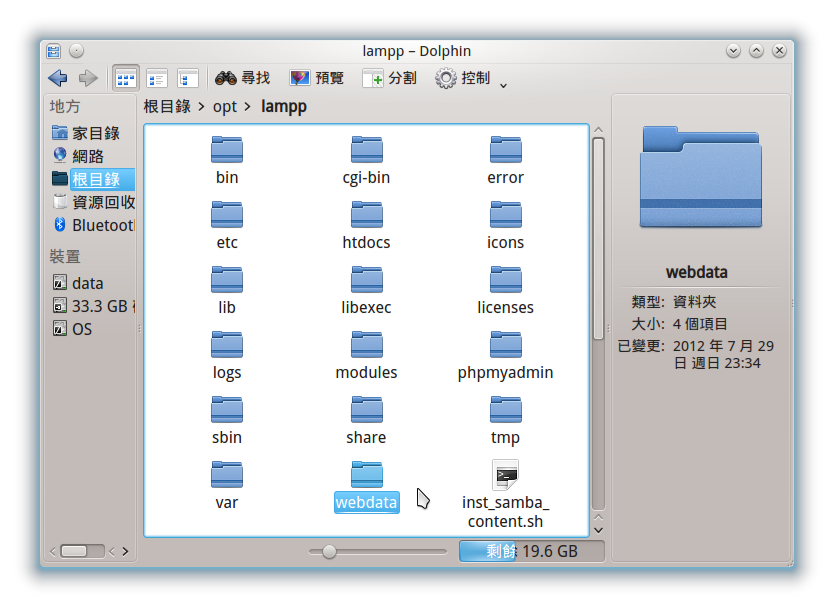
Task: Click lampp in the breadcrumb path
Action: tap(283, 107)
